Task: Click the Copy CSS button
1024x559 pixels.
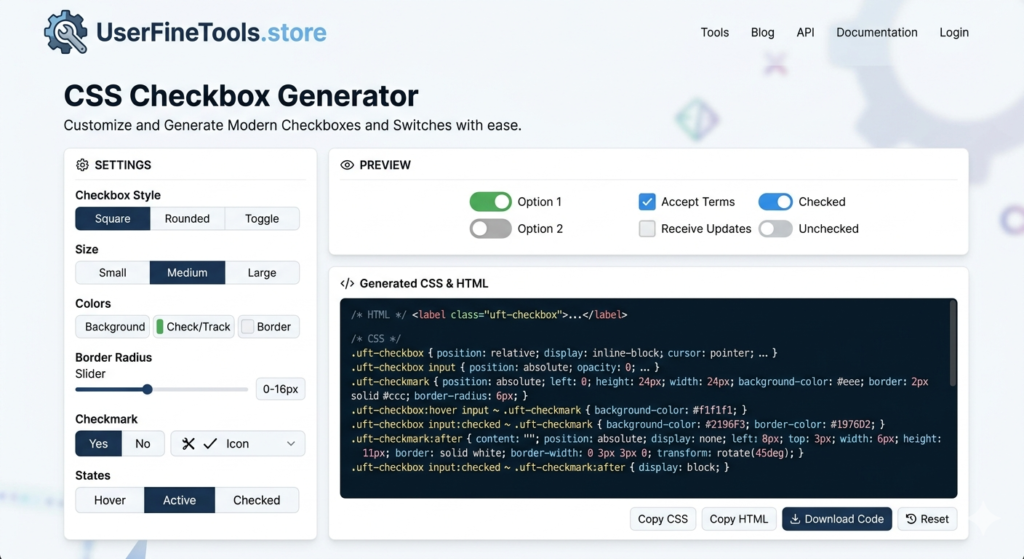Action: point(663,519)
